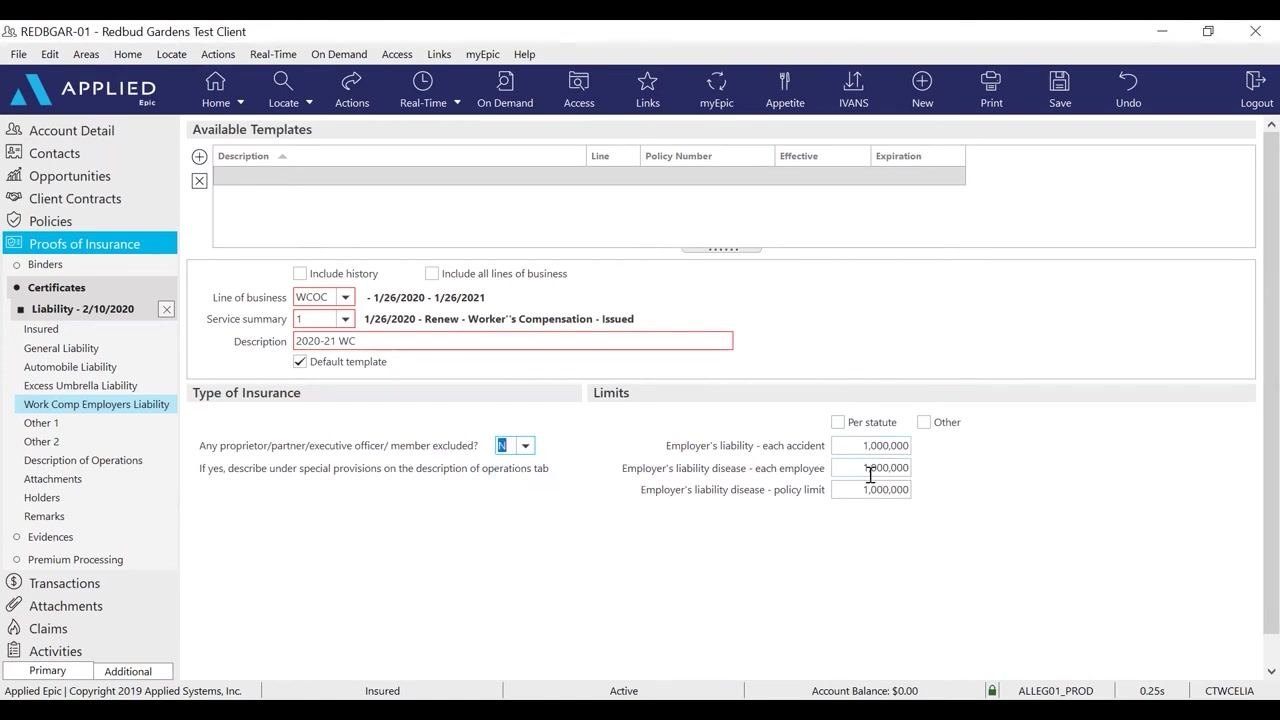Enable the Include history checkbox

300,273
